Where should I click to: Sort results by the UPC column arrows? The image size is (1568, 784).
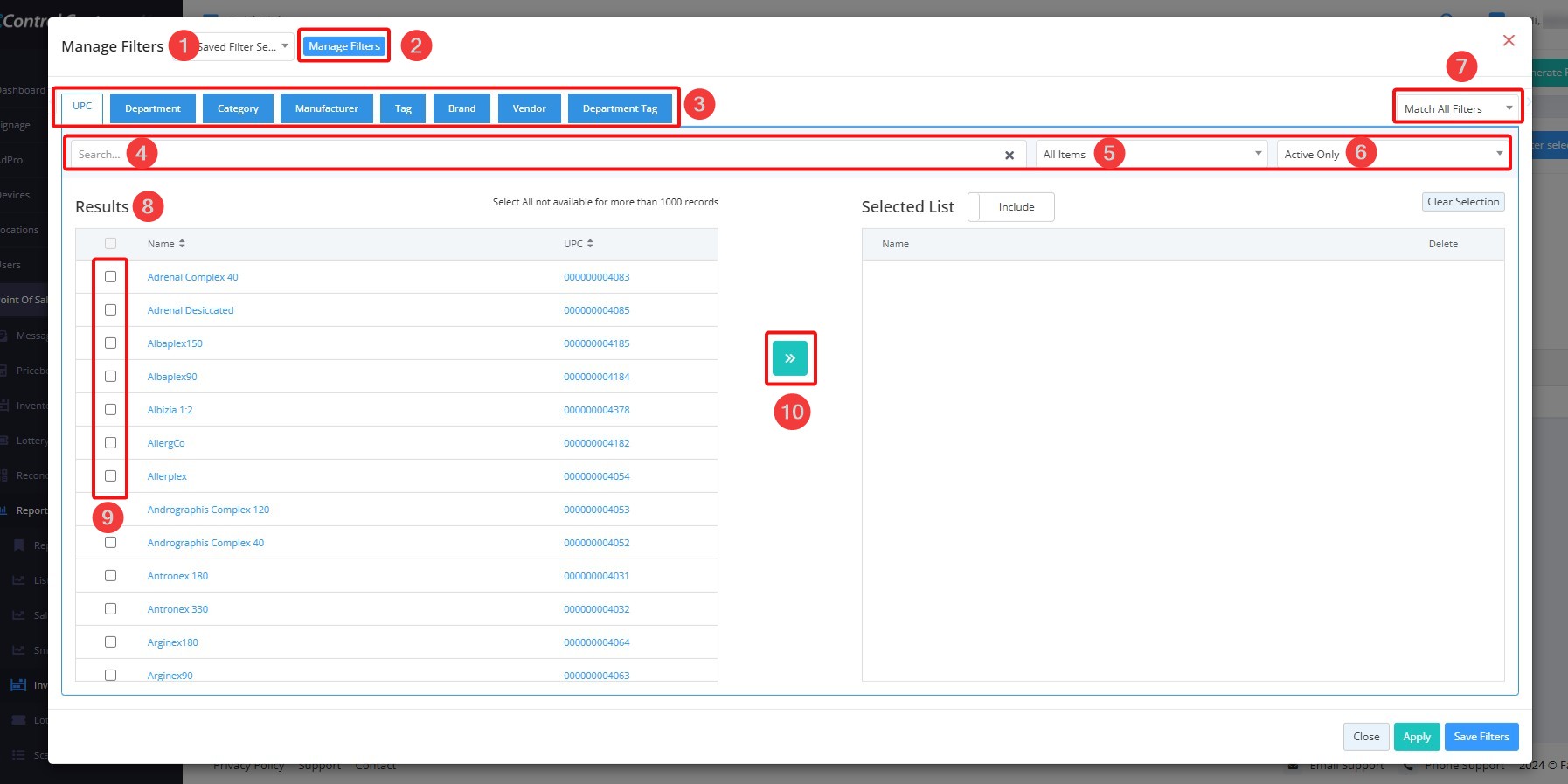(590, 244)
